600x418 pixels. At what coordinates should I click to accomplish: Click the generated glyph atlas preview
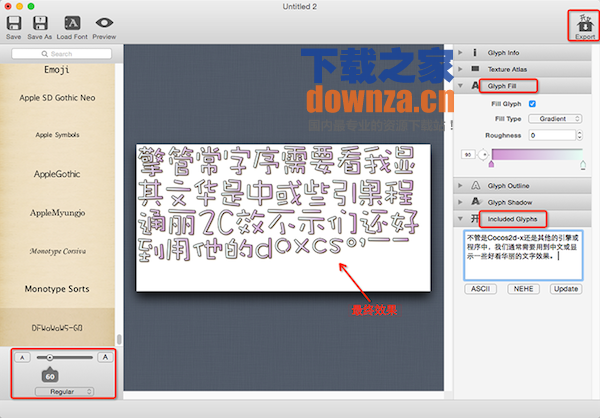tap(283, 218)
